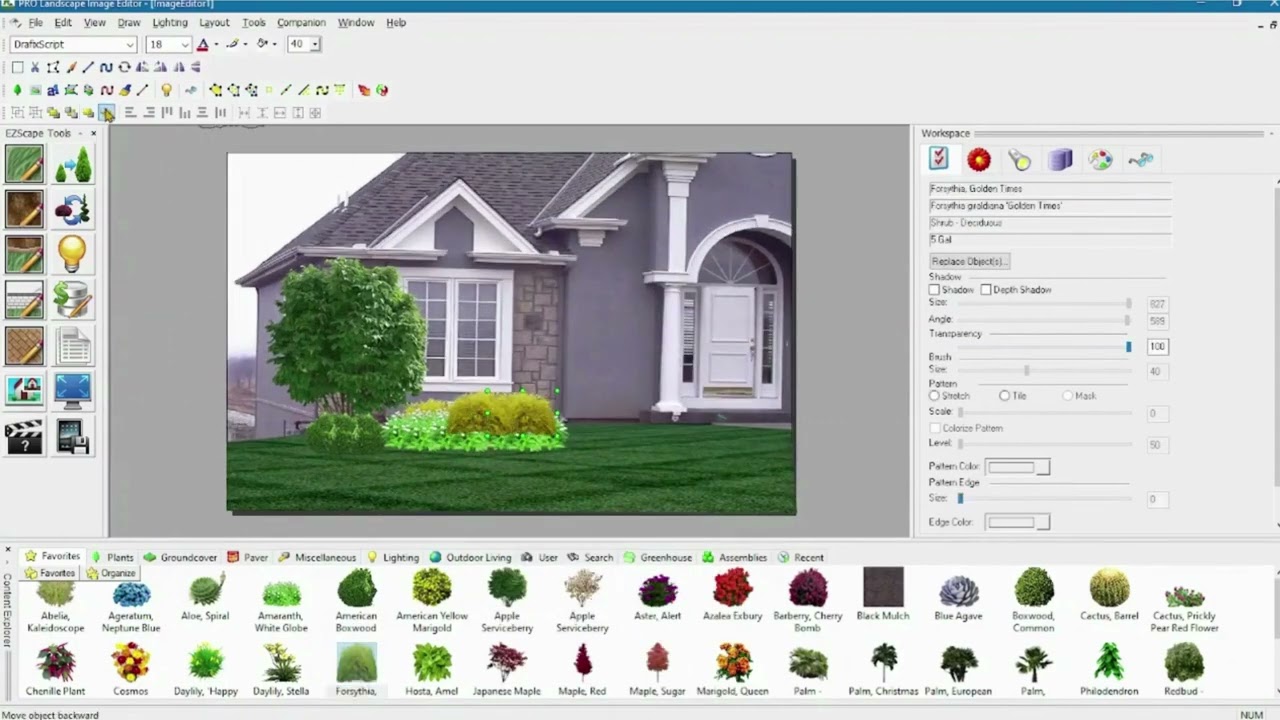Image resolution: width=1280 pixels, height=720 pixels.
Task: Open the movie clapboard help tool
Action: pyautogui.click(x=24, y=437)
